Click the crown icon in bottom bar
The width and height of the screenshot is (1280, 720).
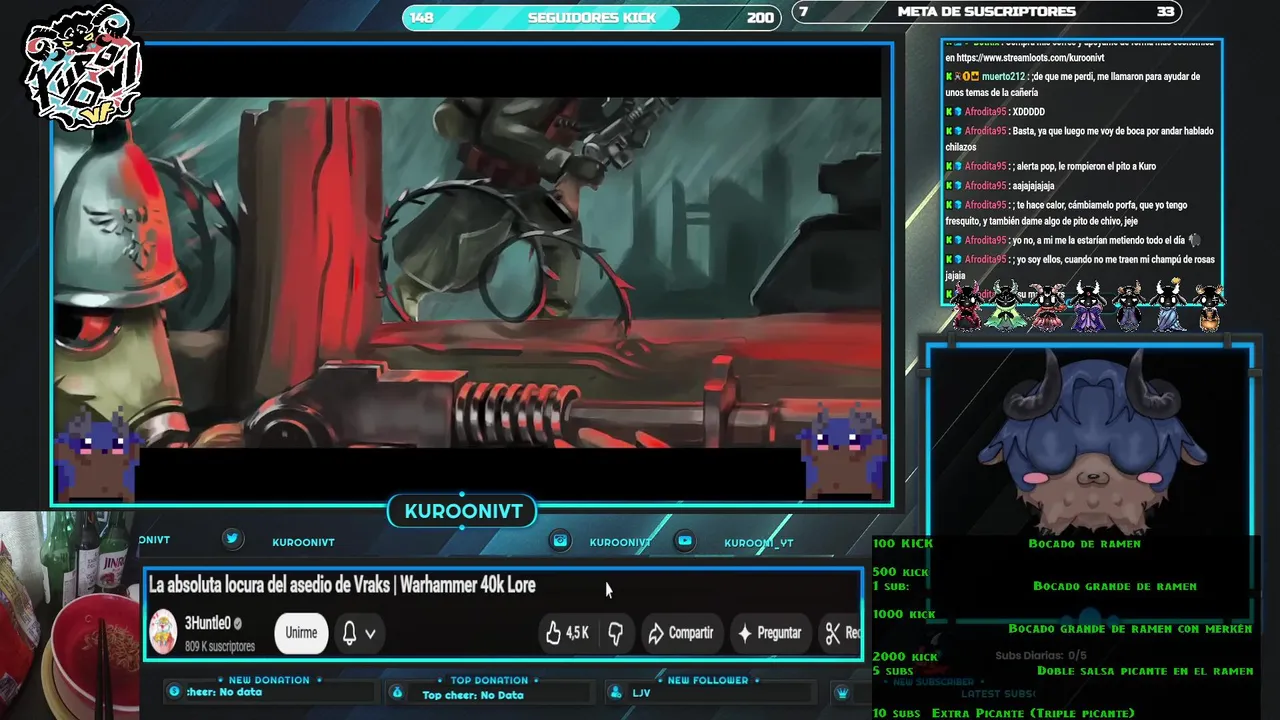(842, 693)
